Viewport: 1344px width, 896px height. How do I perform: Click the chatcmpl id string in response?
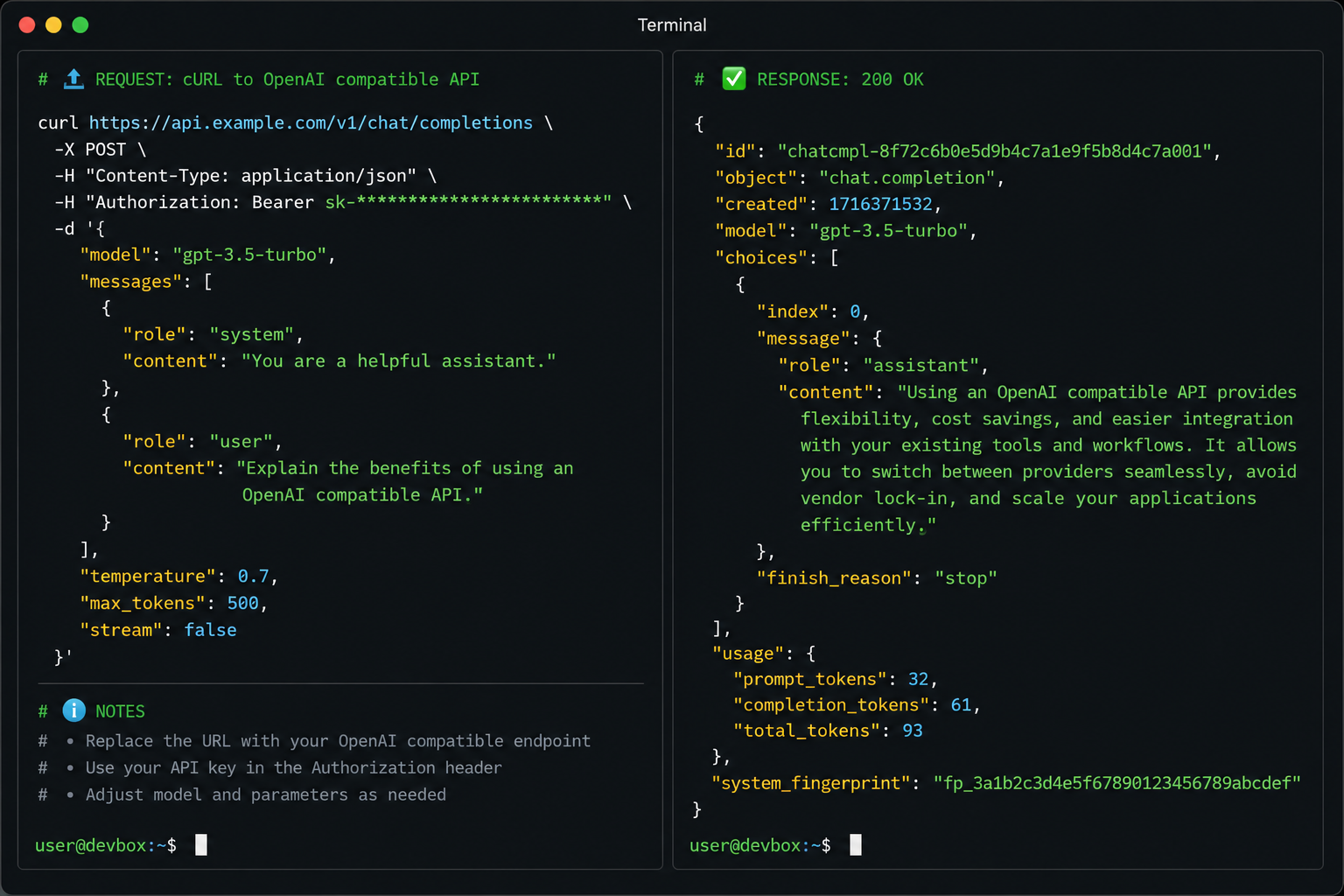click(x=994, y=150)
